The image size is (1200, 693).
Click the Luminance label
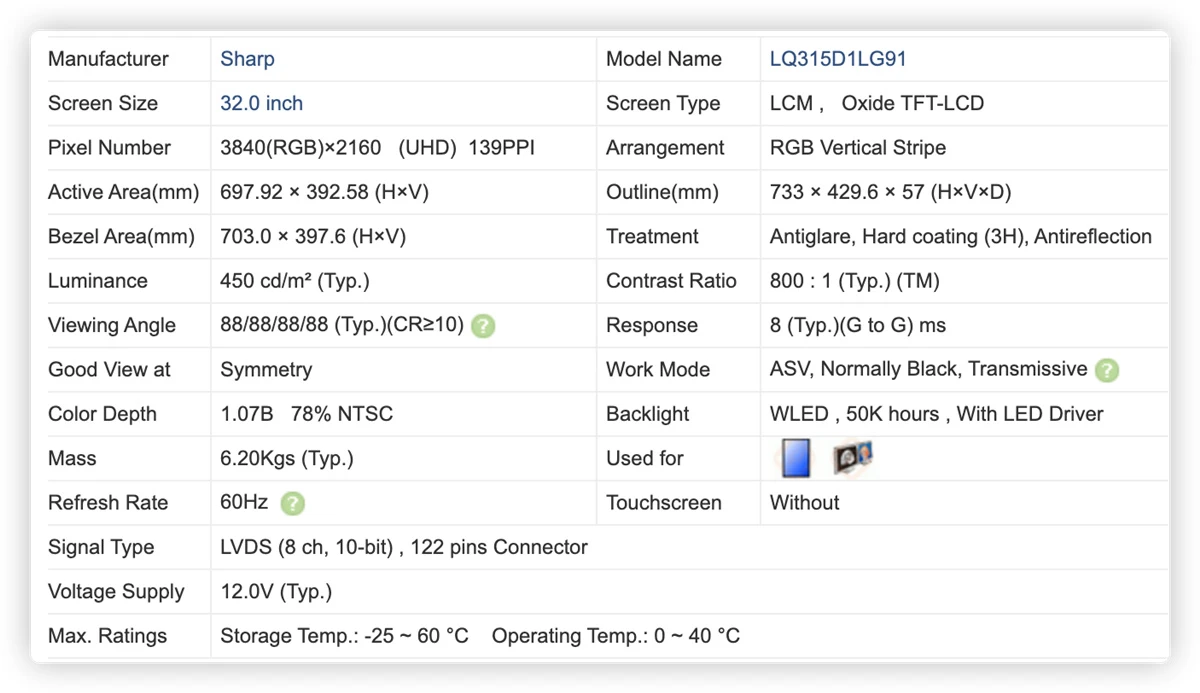[97, 281]
